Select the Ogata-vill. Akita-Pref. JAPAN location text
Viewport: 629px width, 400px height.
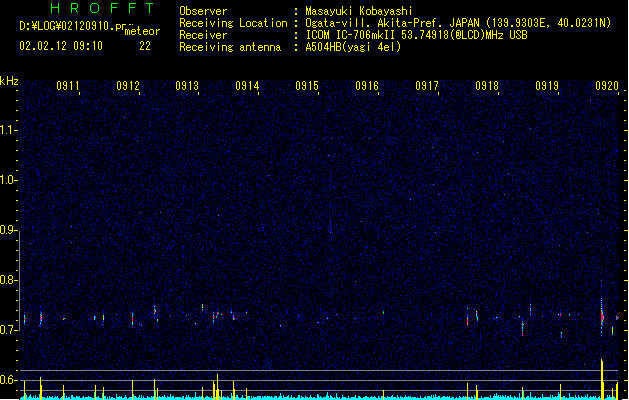(458, 23)
